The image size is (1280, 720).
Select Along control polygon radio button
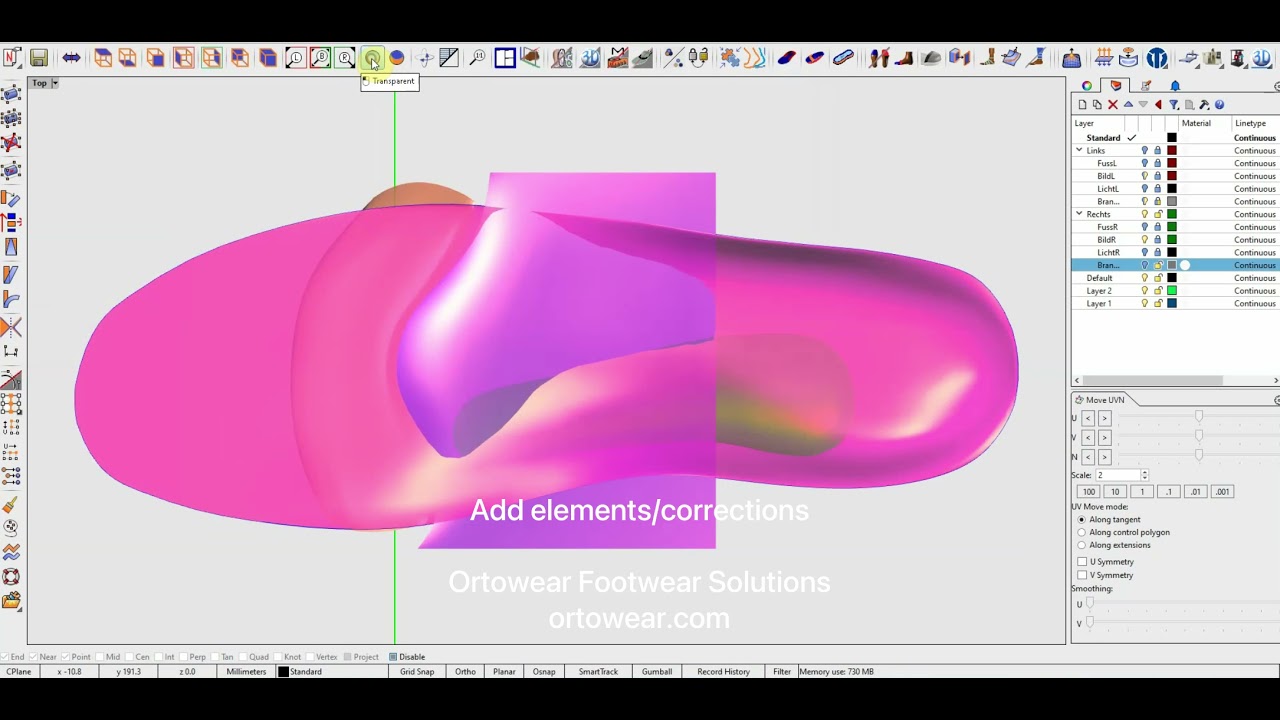click(1081, 532)
